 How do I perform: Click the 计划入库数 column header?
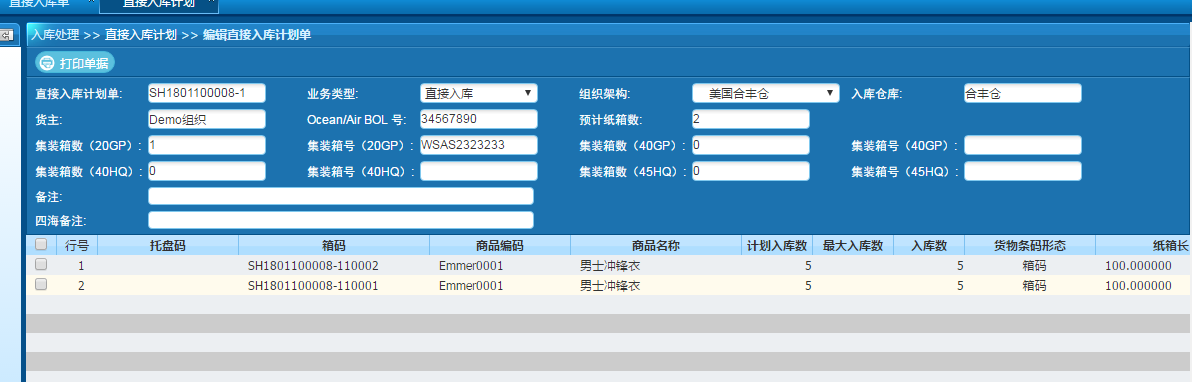(x=777, y=245)
